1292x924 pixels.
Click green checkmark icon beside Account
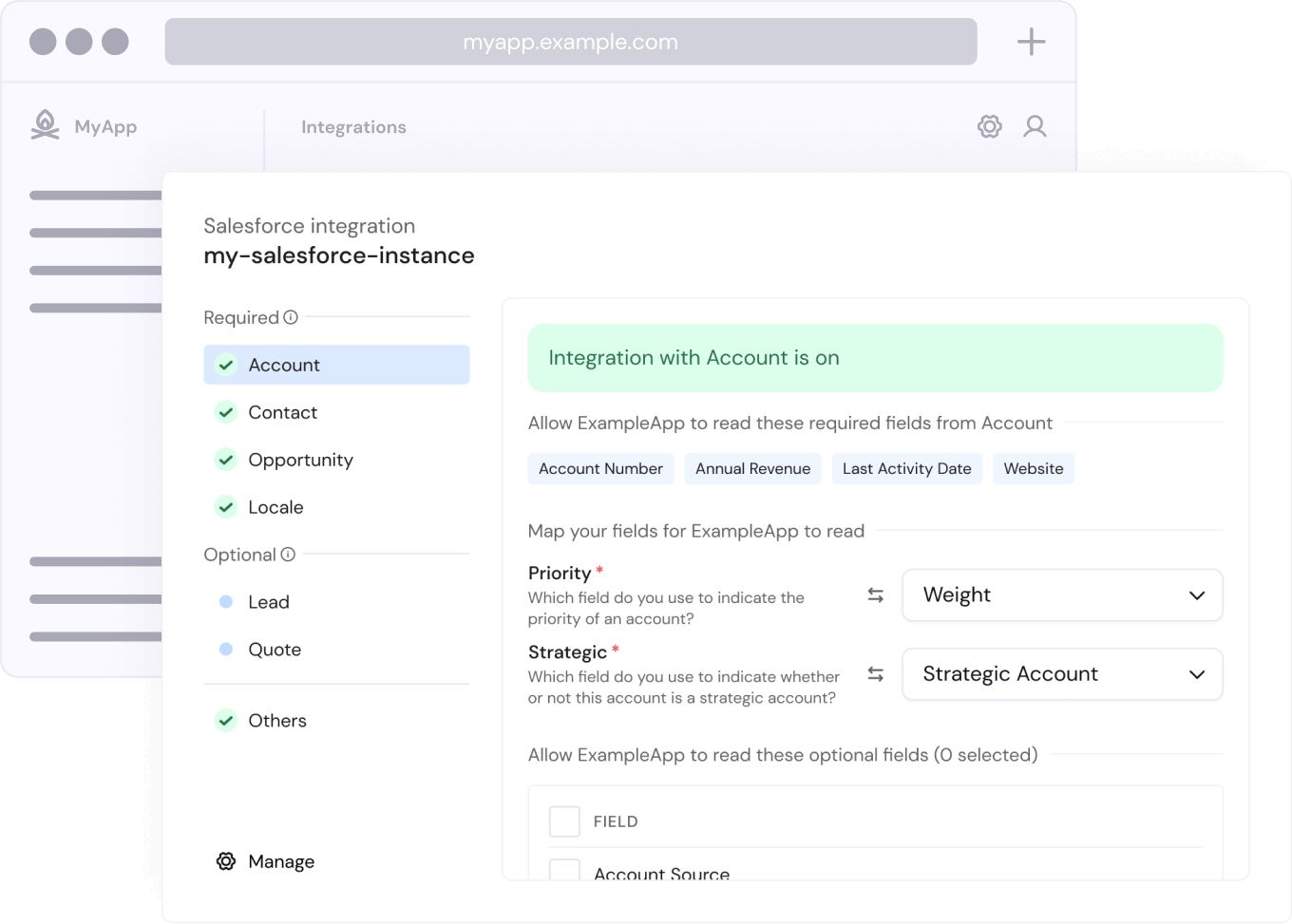[226, 365]
